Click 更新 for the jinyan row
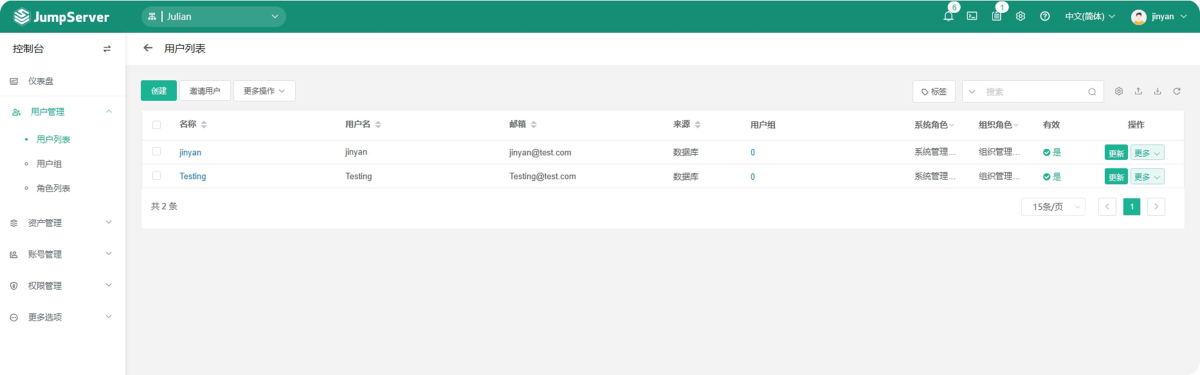This screenshot has height=375, width=1200. (x=1116, y=153)
